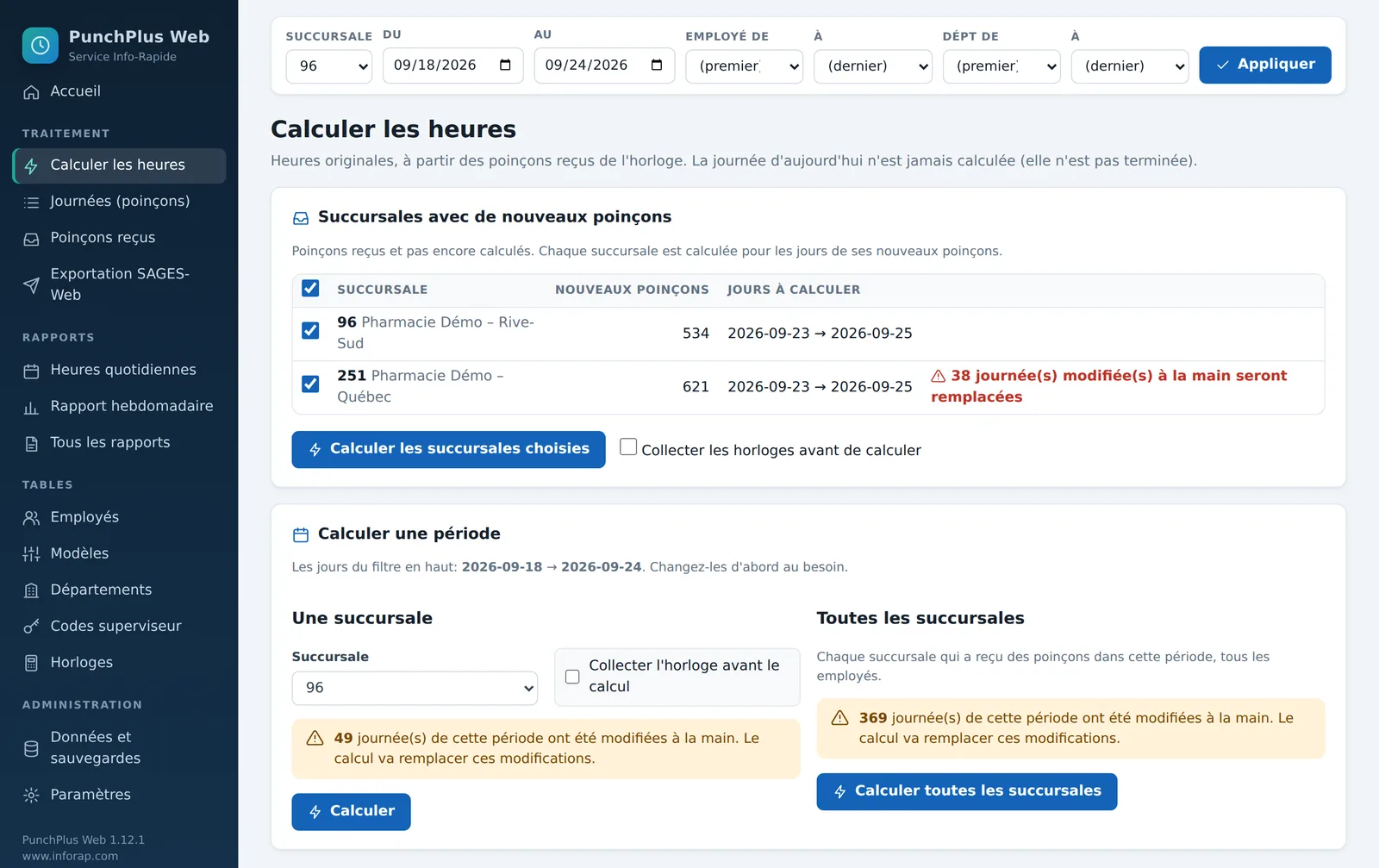Click the Rapport hebdomadaire bar chart icon
This screenshot has width=1379, height=868.
click(x=31, y=407)
